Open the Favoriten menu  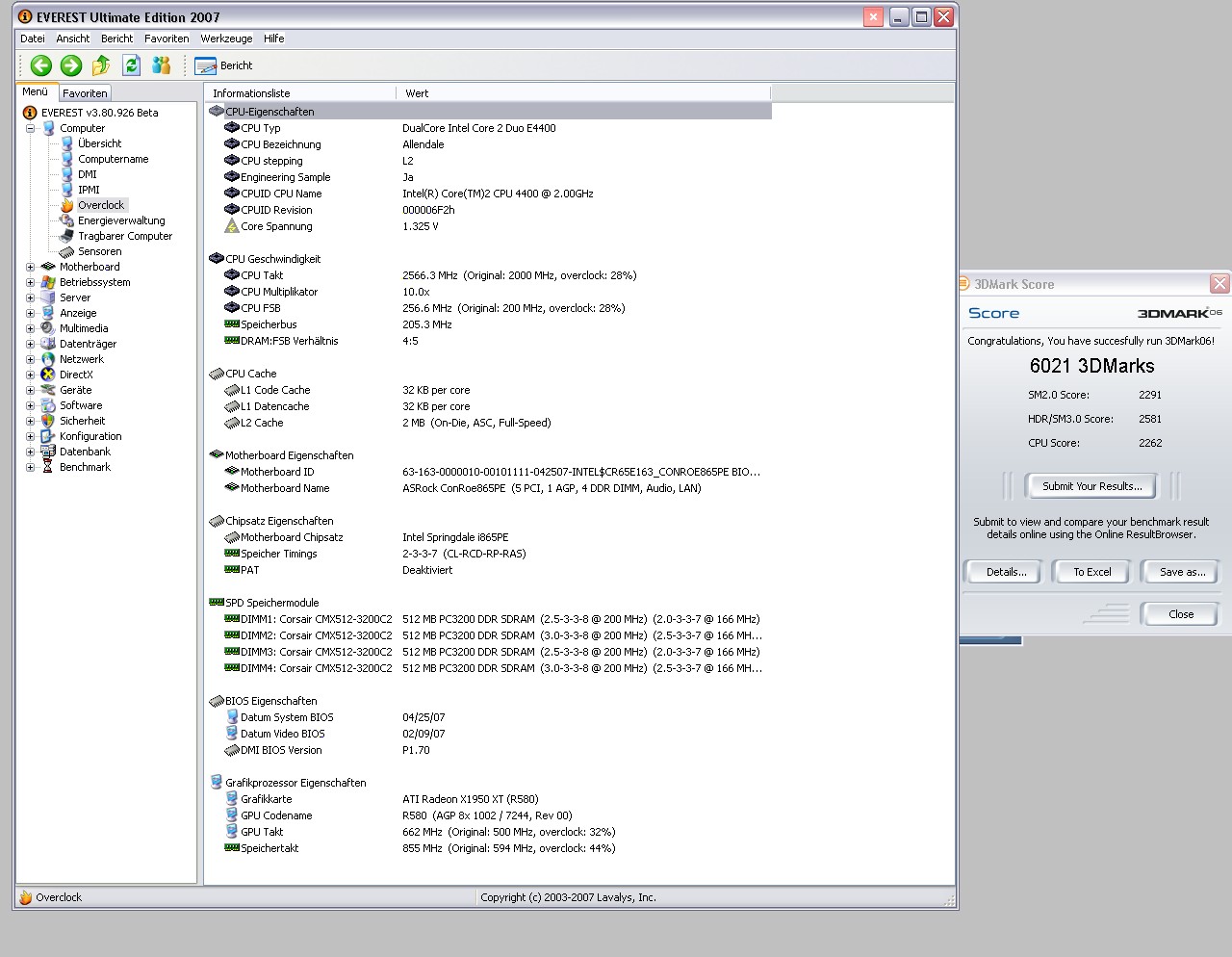click(x=167, y=39)
